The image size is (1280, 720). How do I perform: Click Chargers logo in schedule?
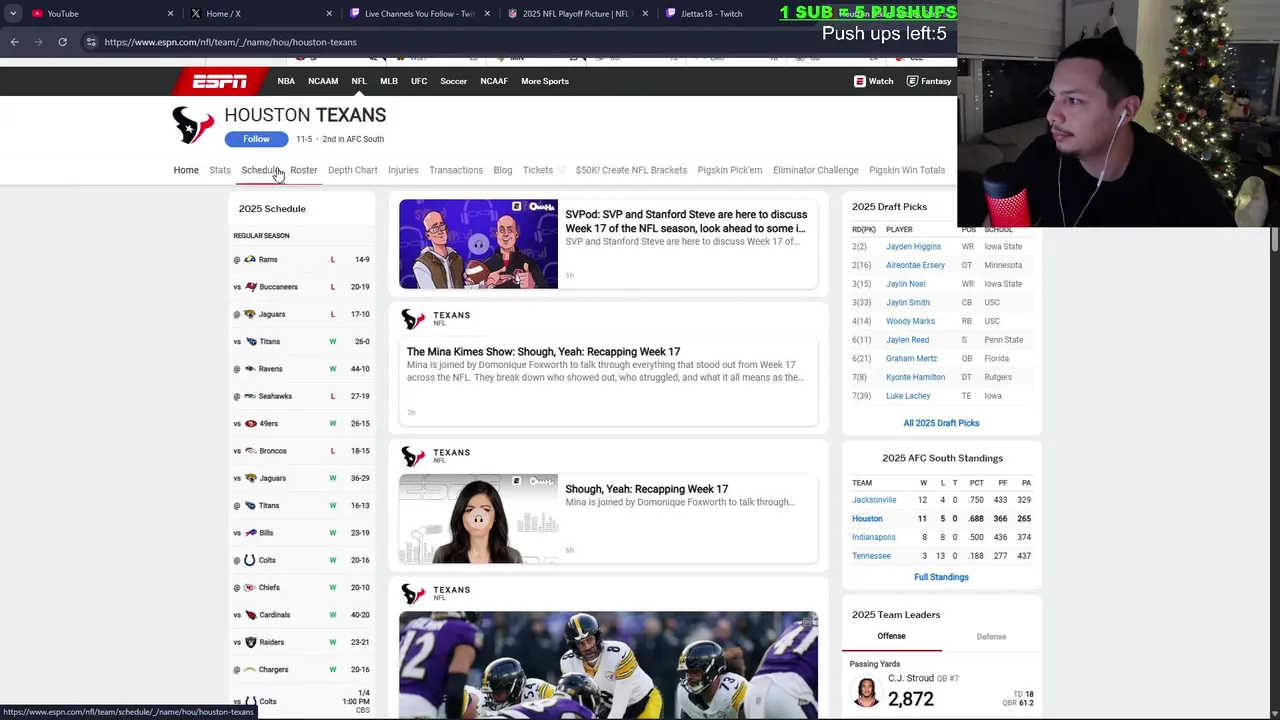point(250,669)
